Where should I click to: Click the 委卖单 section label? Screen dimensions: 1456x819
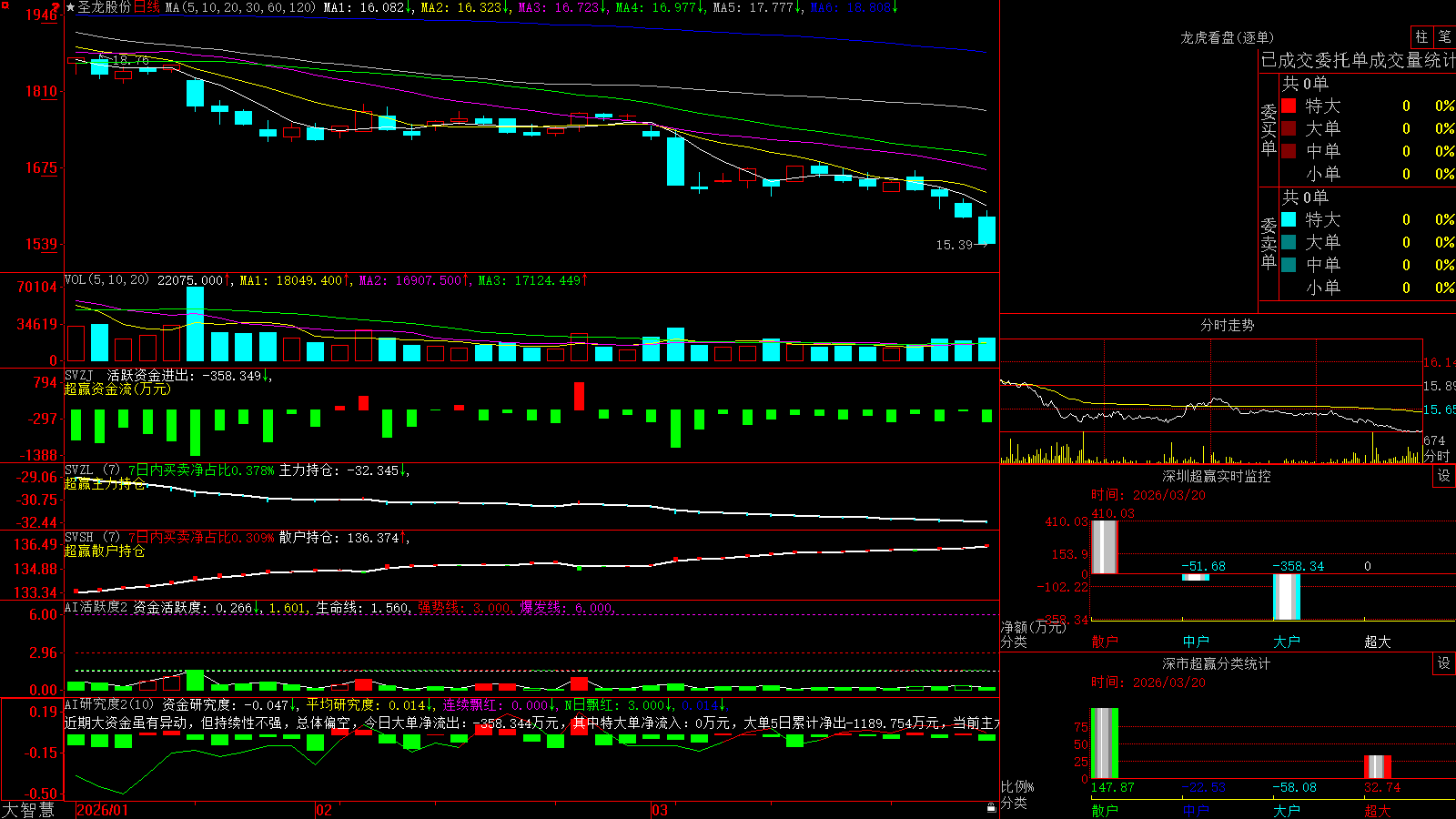click(x=1269, y=244)
